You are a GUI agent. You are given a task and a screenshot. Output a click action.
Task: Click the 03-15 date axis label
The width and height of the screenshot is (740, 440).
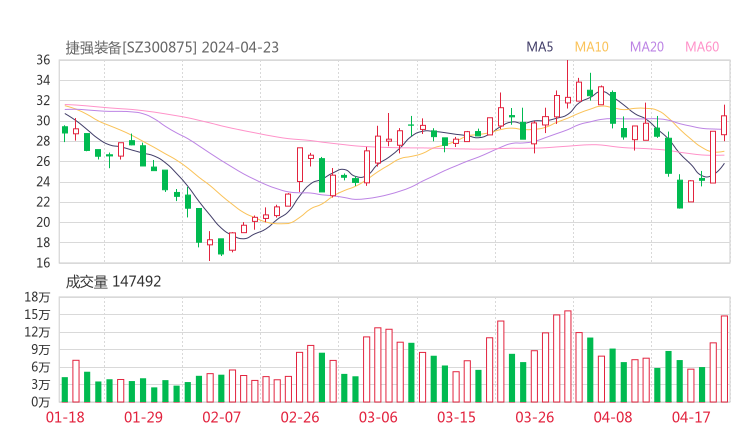[456, 417]
